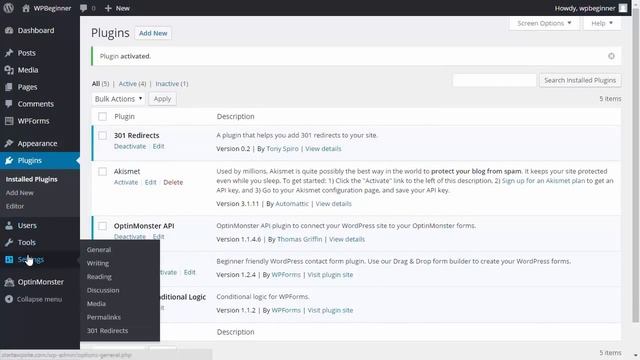Click the Settings sidebar icon
Image resolution: width=640 pixels, height=360 pixels.
[x=9, y=260]
